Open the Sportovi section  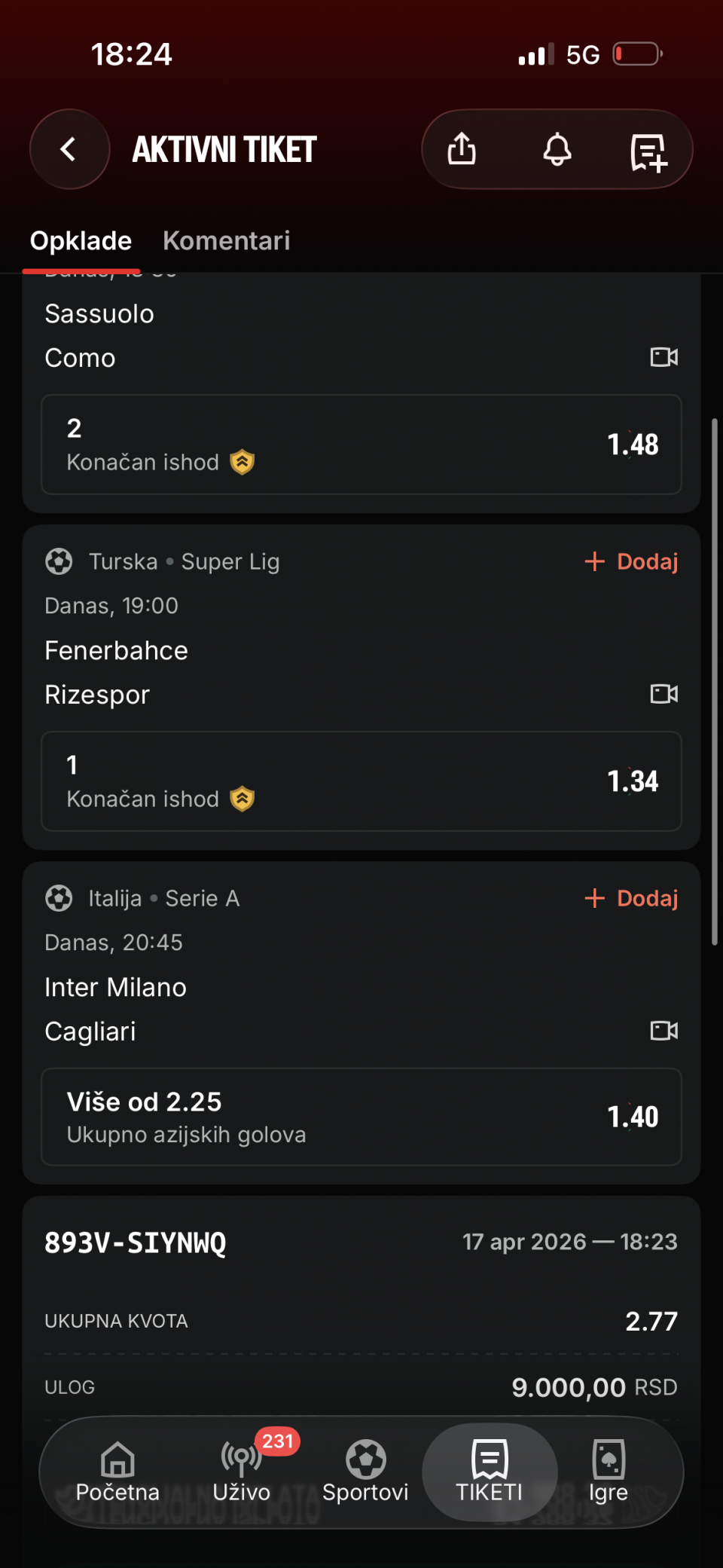click(365, 1472)
